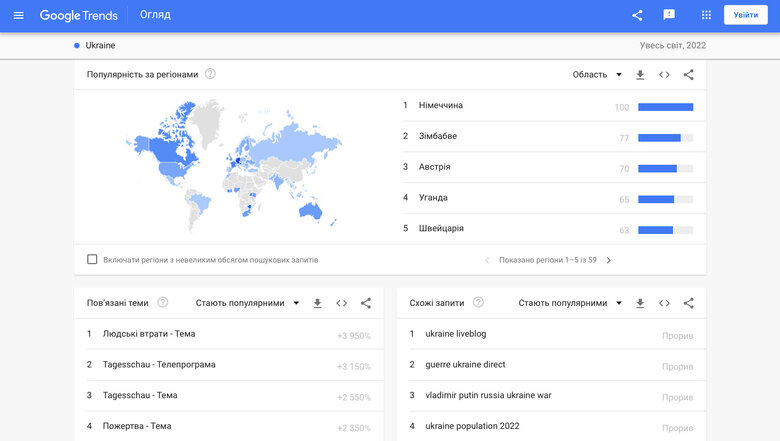Open the hamburger main menu
The width and height of the screenshot is (780, 441).
[x=18, y=15]
